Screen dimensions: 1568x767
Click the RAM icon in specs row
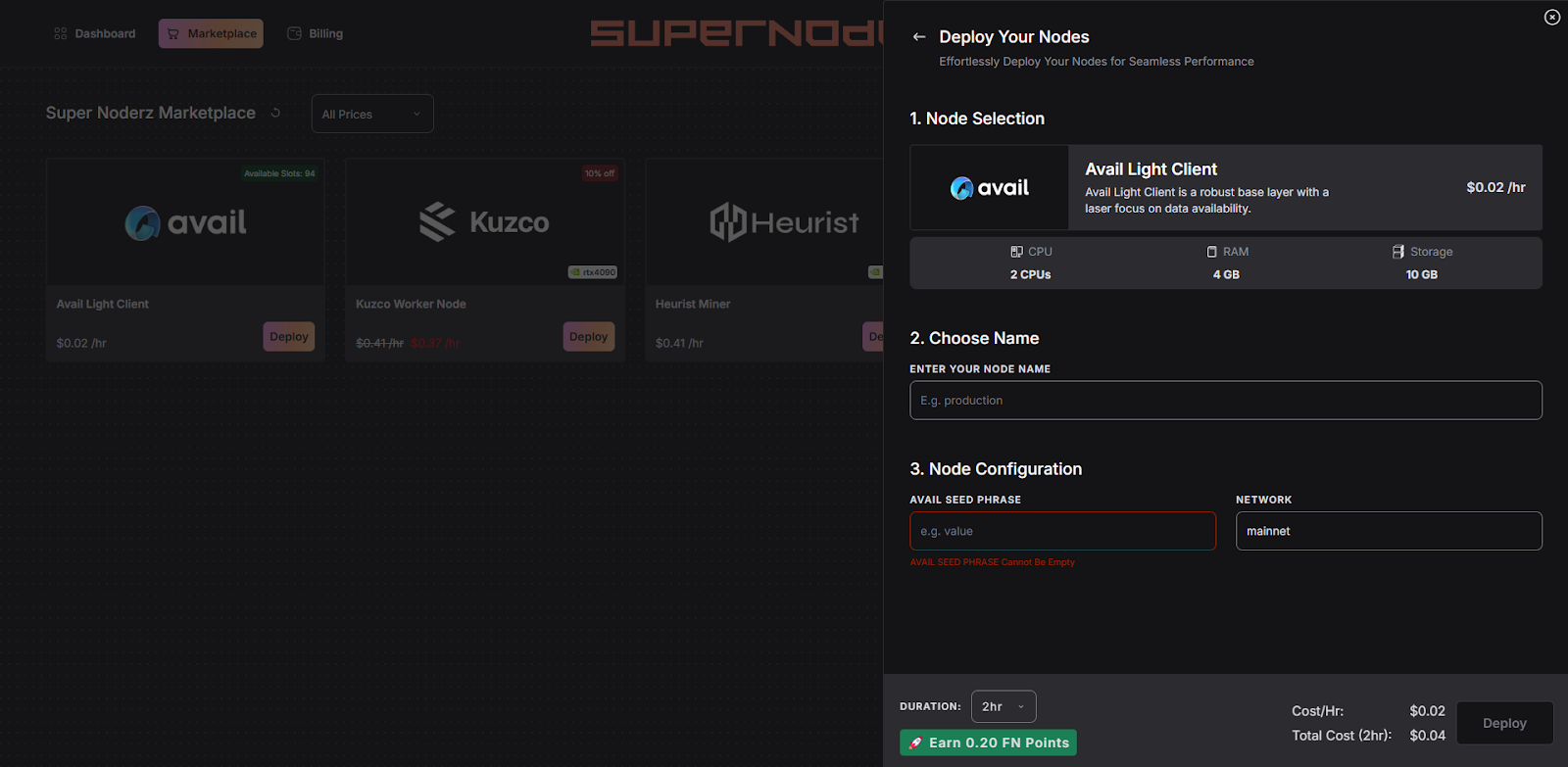1211,252
